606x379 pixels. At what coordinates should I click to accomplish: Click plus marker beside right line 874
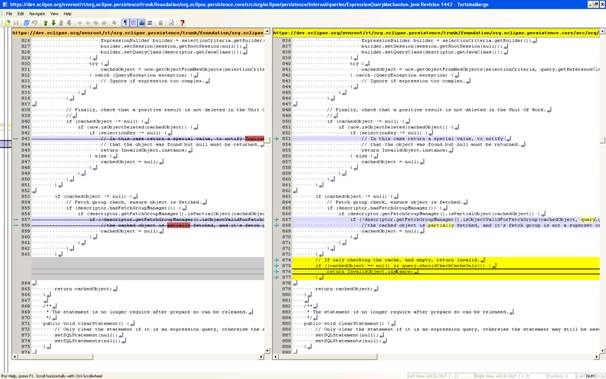[276, 260]
